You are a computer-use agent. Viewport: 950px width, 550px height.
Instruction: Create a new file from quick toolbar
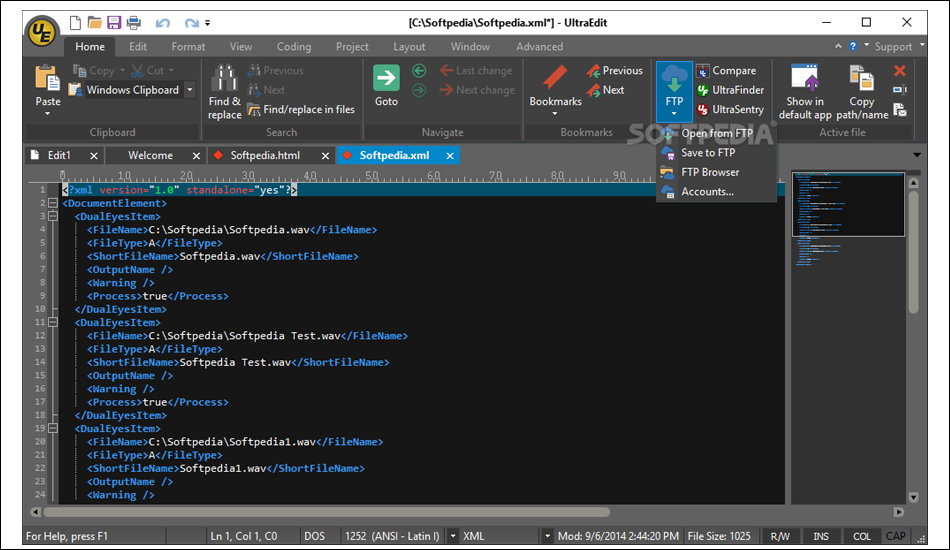pyautogui.click(x=76, y=23)
